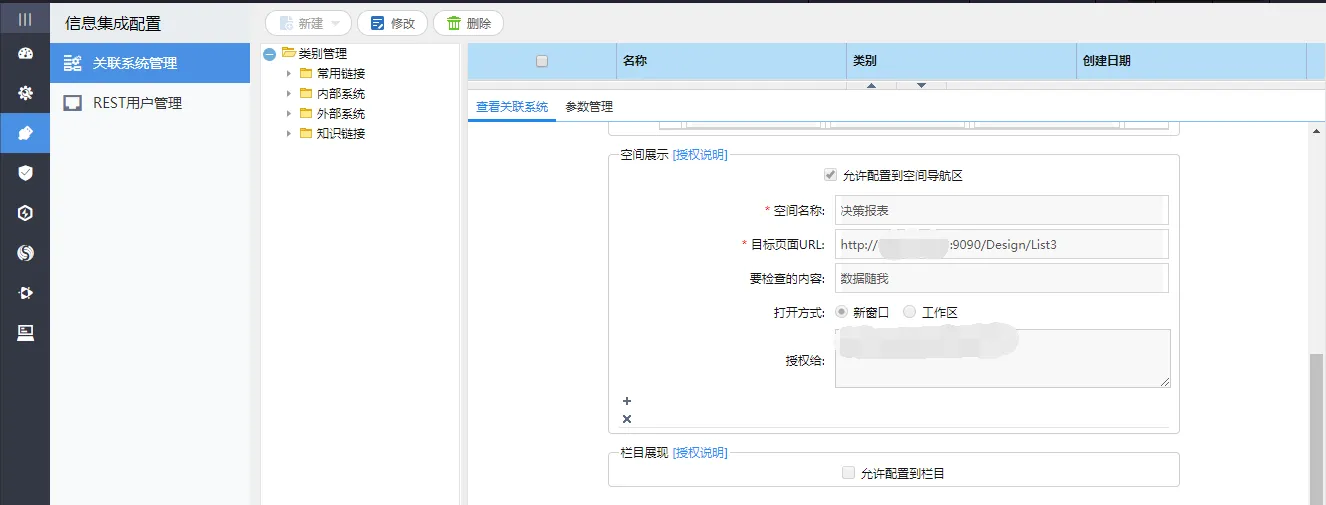The width and height of the screenshot is (1326, 505).
Task: Open the shield checkmark security icon
Action: [x=25, y=173]
